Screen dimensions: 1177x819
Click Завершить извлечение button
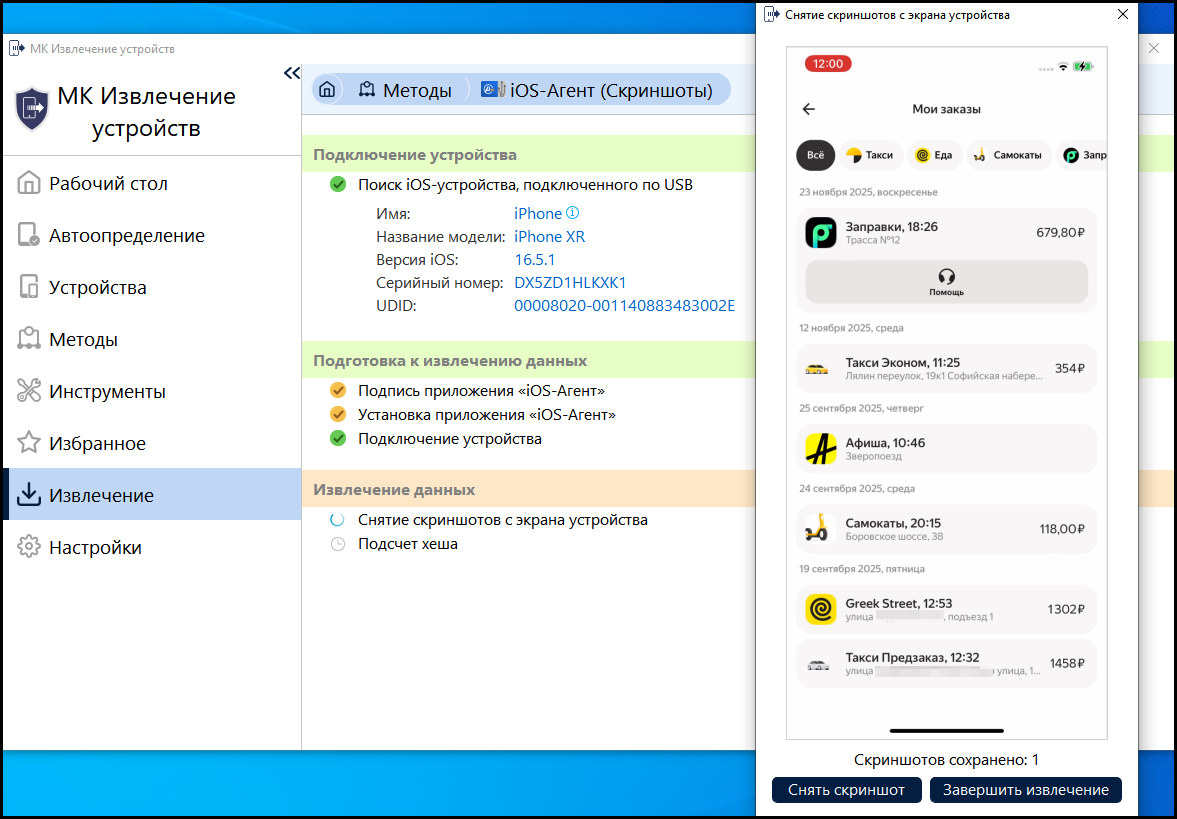coord(1025,790)
